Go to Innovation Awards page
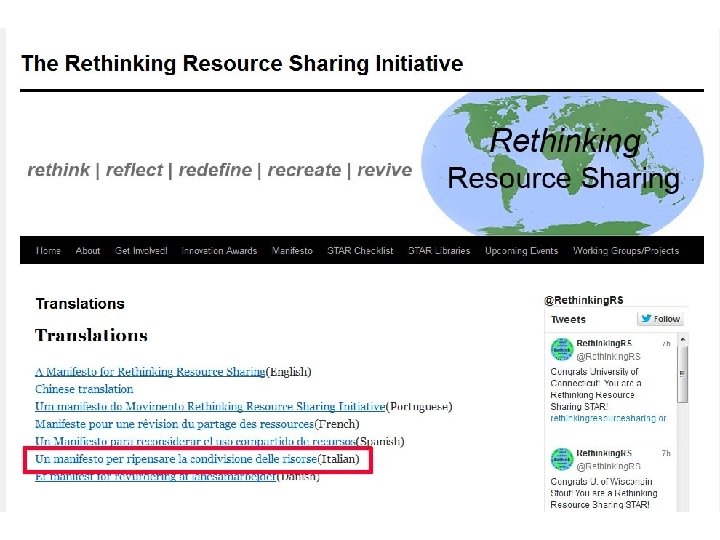This screenshot has height=540, width=720. point(219,251)
